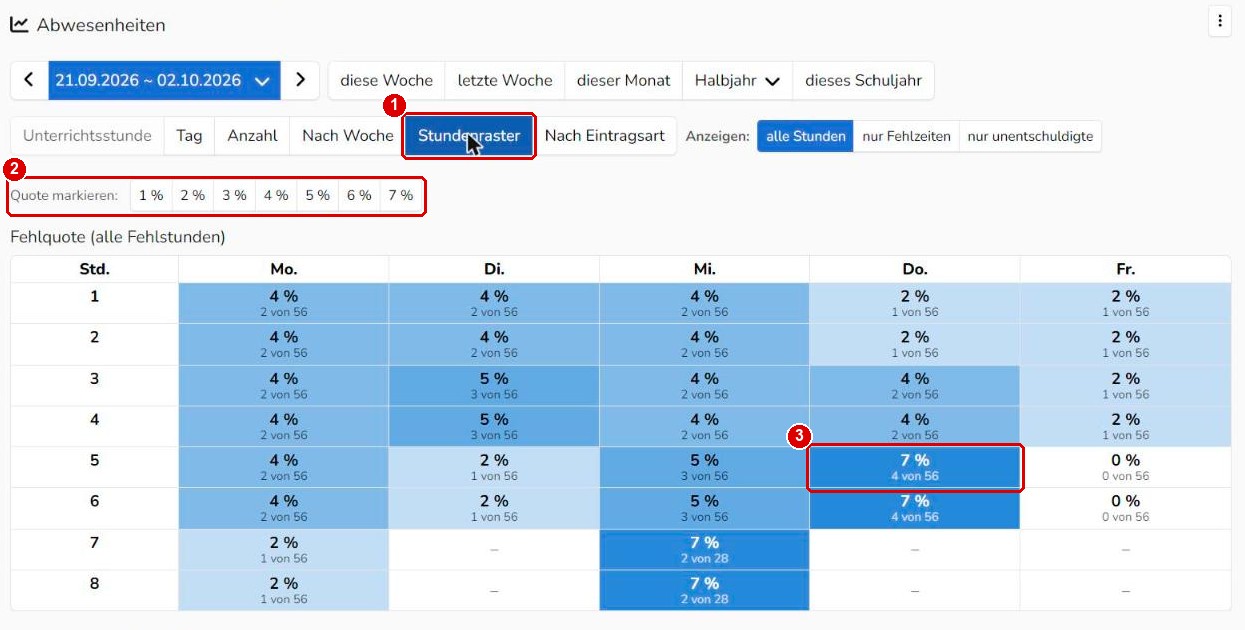Switch to Tag view

click(190, 136)
